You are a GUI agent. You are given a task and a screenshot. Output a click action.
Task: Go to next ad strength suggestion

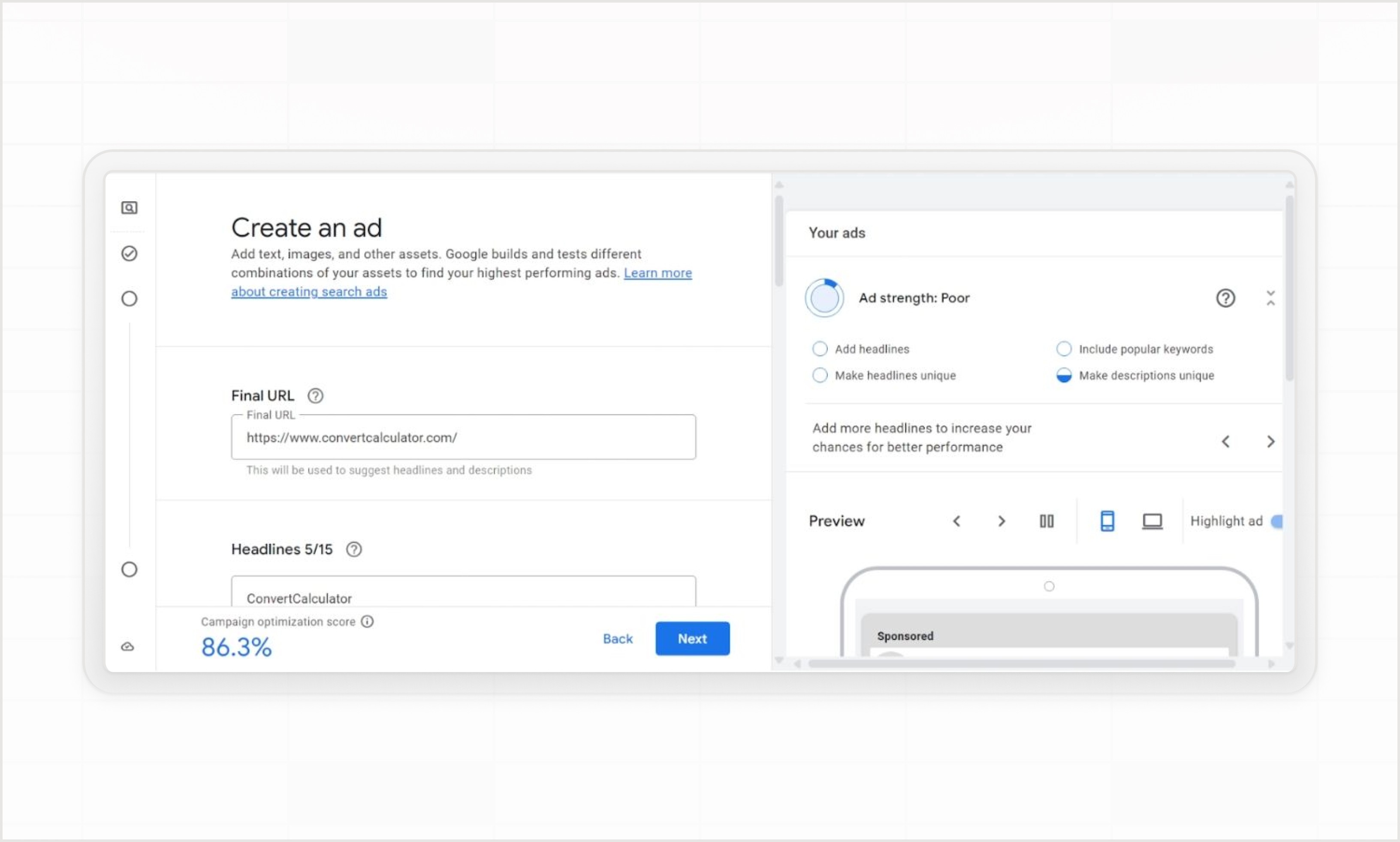[1271, 442]
